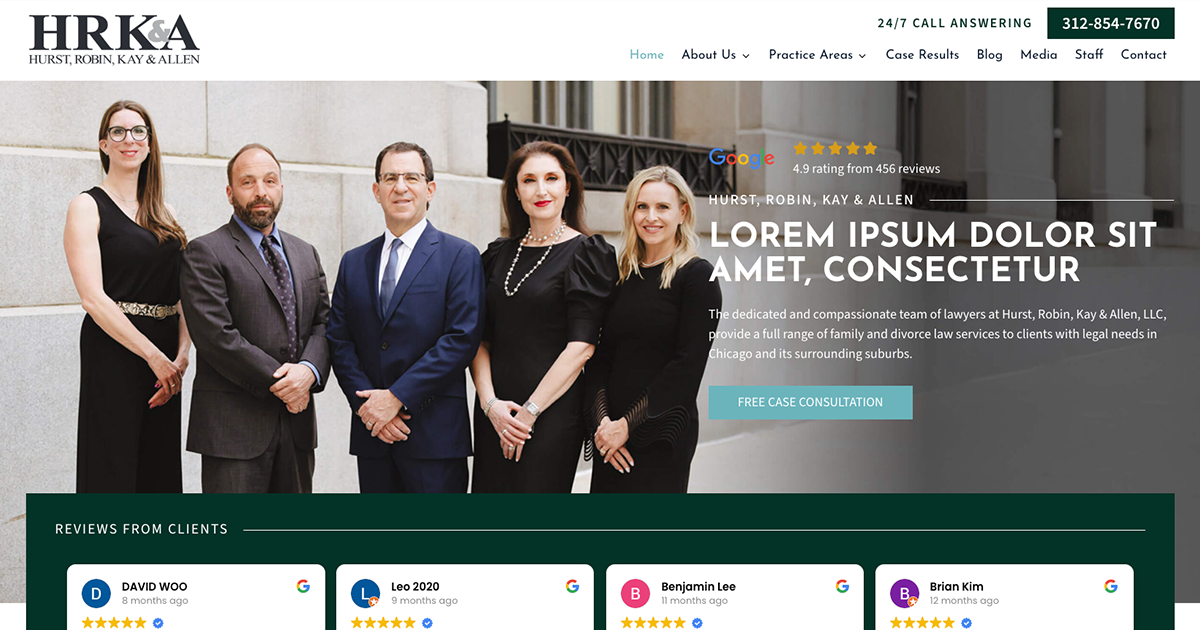Click the Google icon on Leo 2020's review

573,586
